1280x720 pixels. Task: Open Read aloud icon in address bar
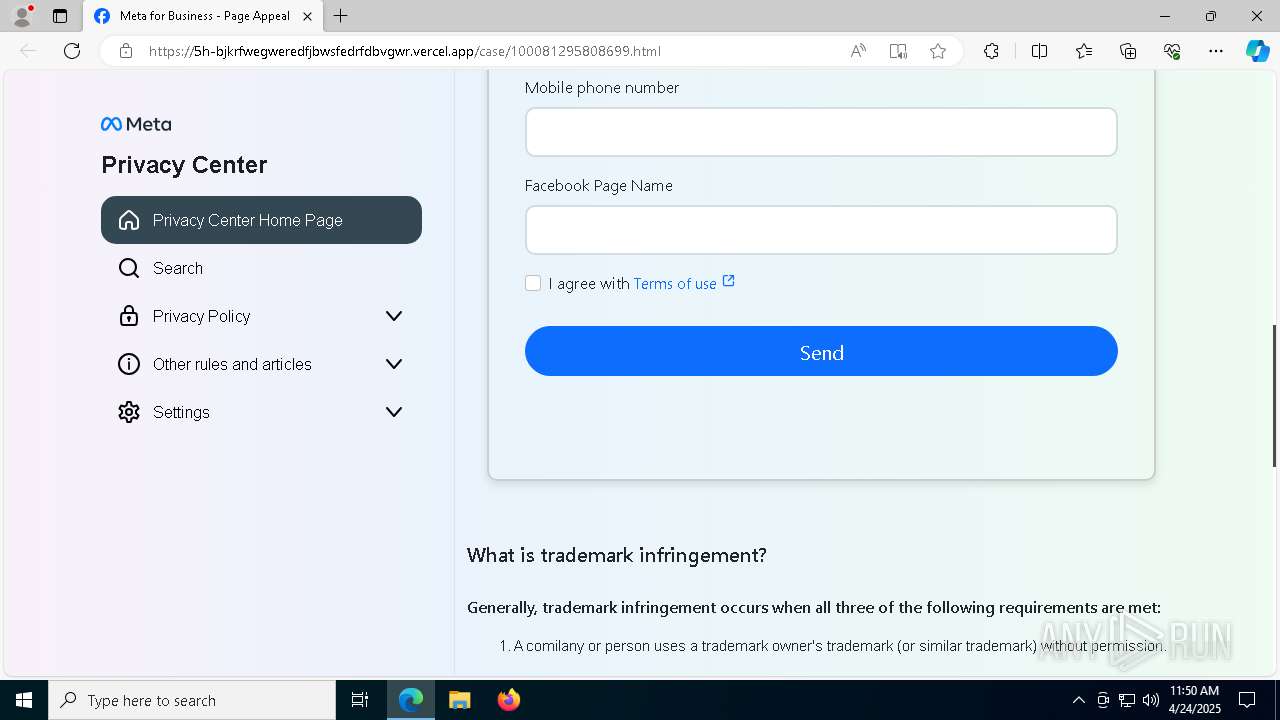858,51
